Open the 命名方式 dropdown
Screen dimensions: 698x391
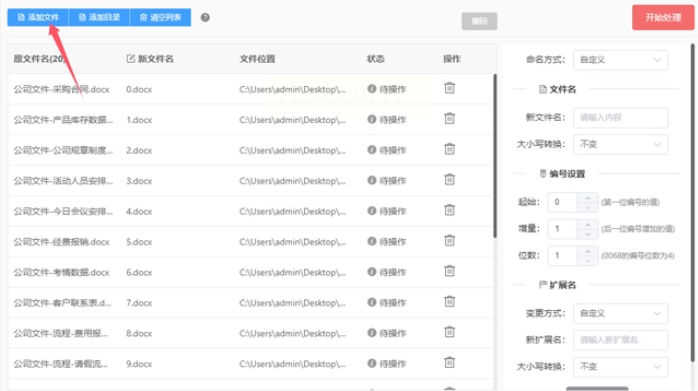[621, 60]
